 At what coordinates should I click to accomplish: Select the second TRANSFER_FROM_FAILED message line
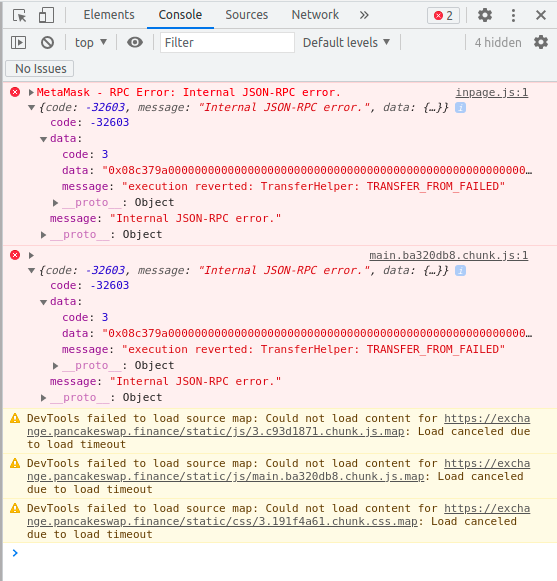point(283,349)
